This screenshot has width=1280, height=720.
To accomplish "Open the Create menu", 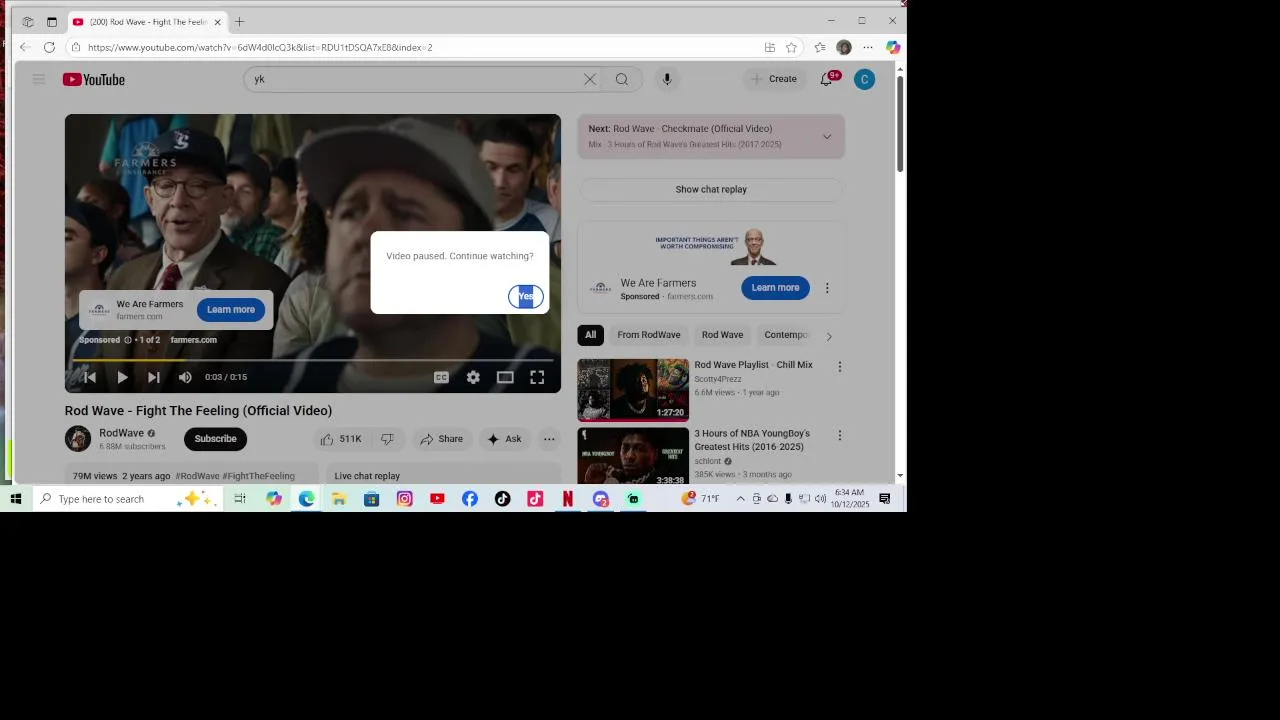I will 774,79.
